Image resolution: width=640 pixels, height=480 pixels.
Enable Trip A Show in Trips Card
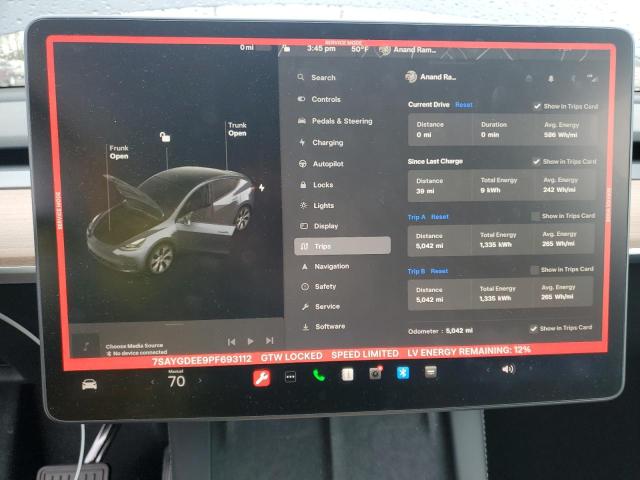pyautogui.click(x=535, y=216)
